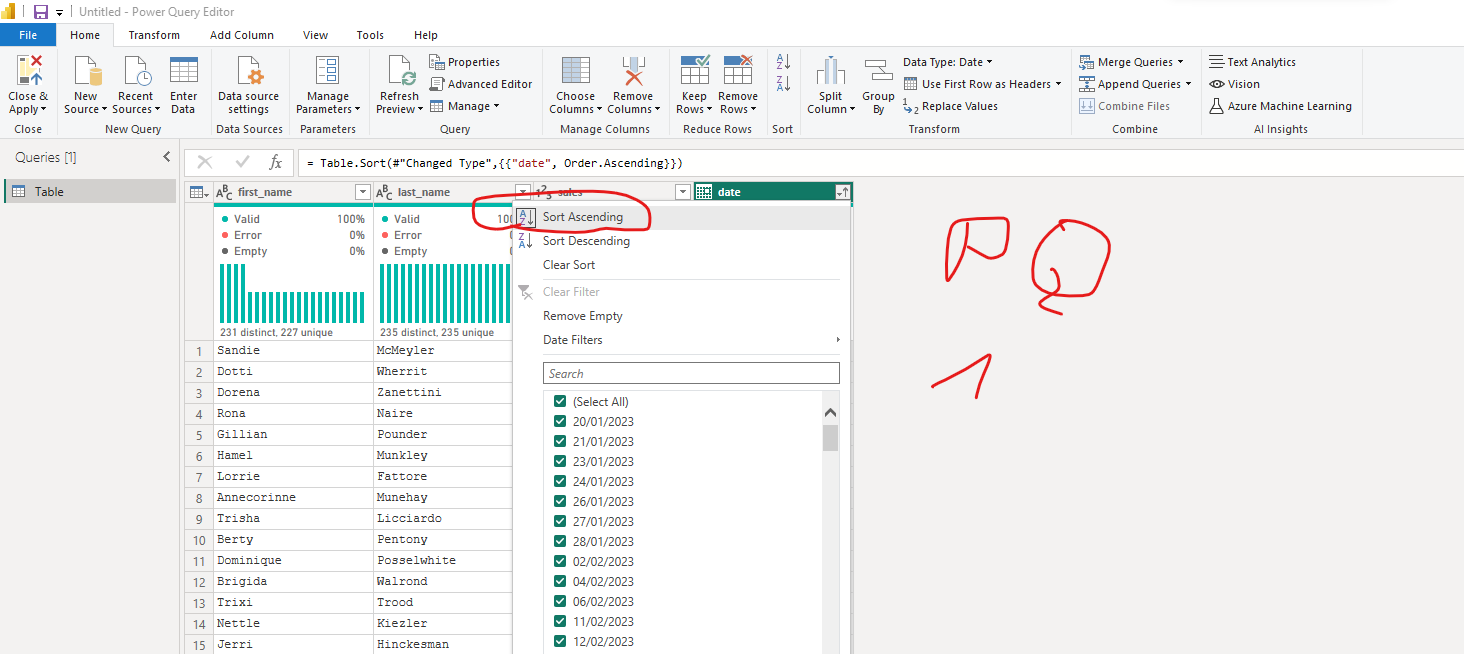The height and width of the screenshot is (654, 1464).
Task: Click the Split Column icon
Action: [x=831, y=72]
